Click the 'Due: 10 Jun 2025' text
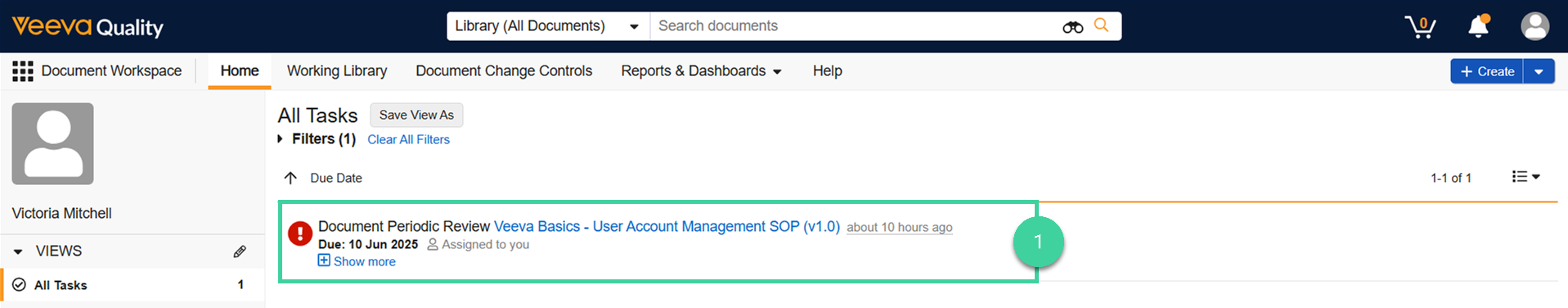 coord(368,244)
